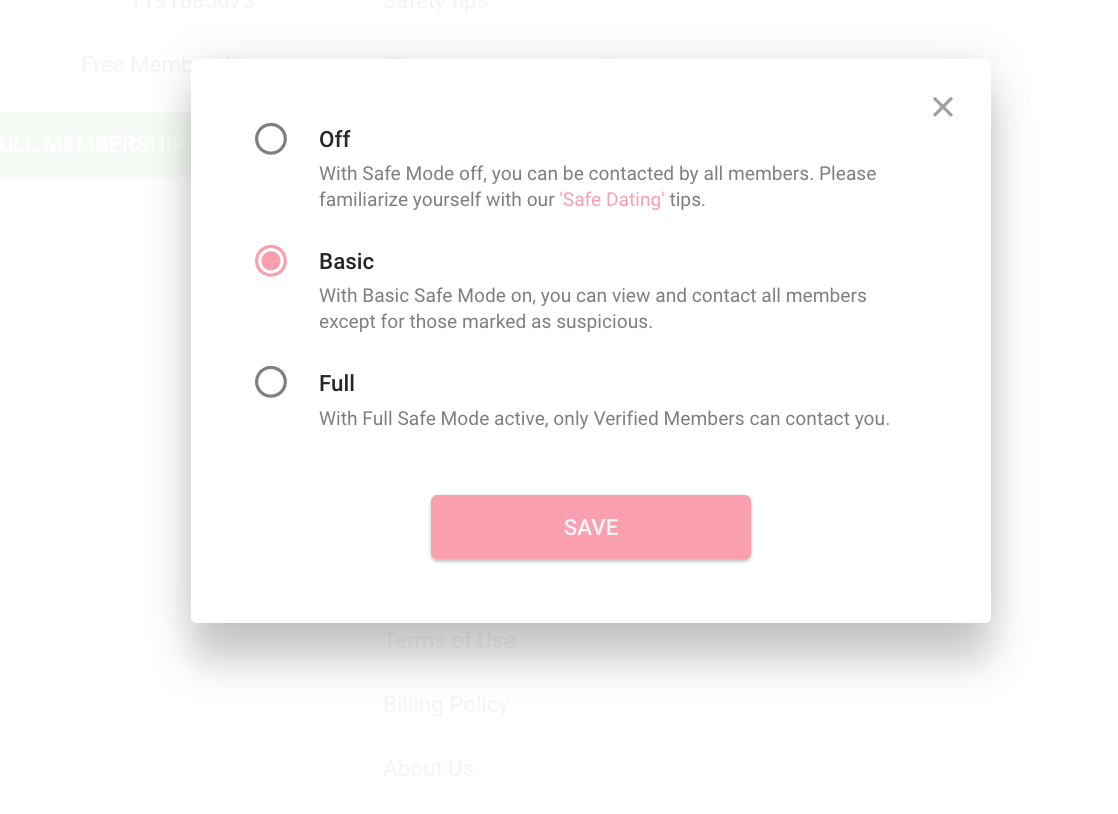This screenshot has height=814, width=1118.
Task: Open the Safety tips page
Action: 435,5
